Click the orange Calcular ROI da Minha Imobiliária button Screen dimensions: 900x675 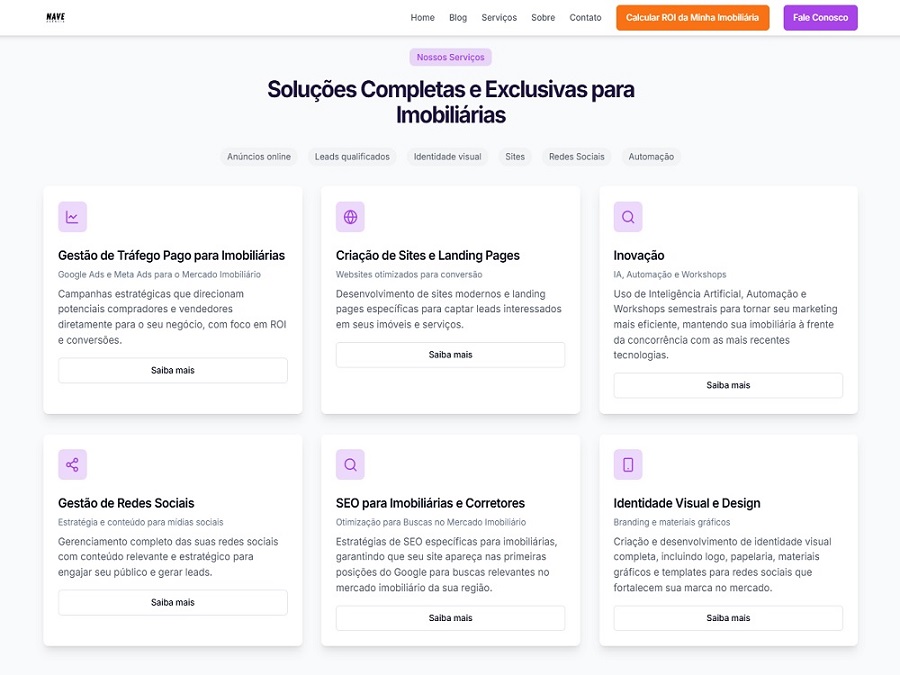coord(692,18)
